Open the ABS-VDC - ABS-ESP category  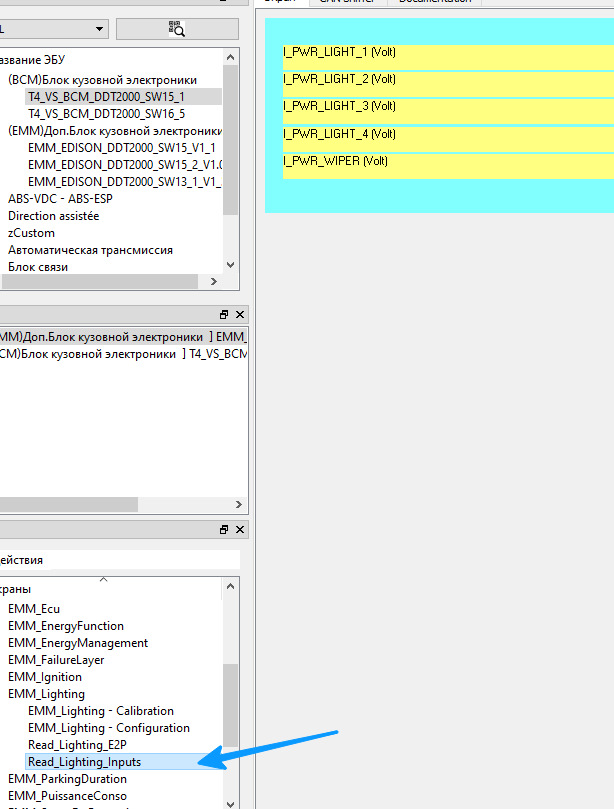(x=60, y=199)
